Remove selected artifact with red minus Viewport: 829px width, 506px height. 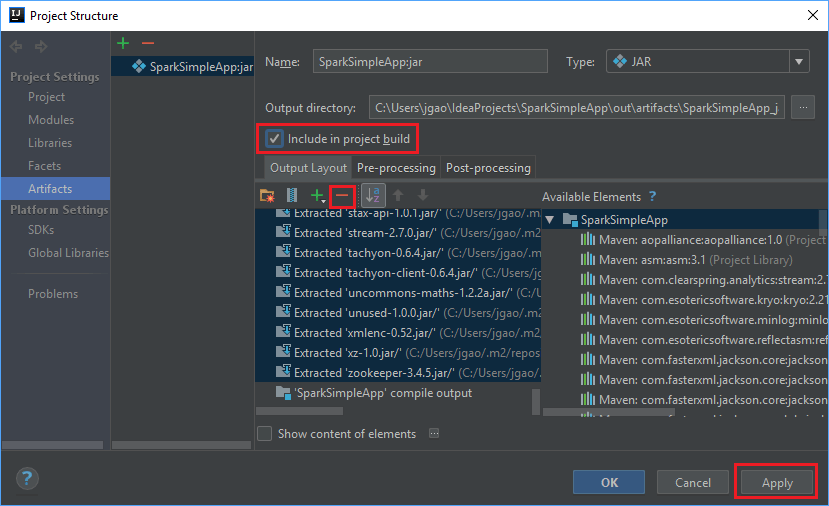pyautogui.click(x=148, y=43)
